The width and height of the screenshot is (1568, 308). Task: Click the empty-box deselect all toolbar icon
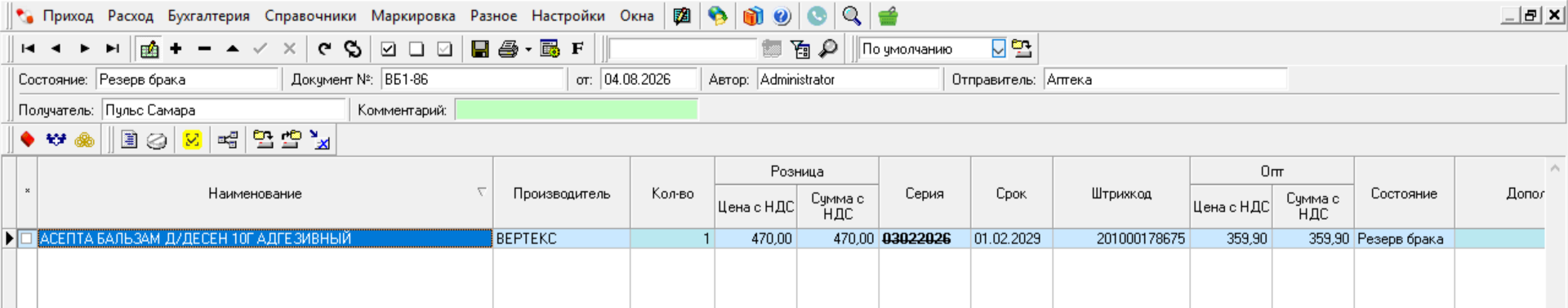416,49
